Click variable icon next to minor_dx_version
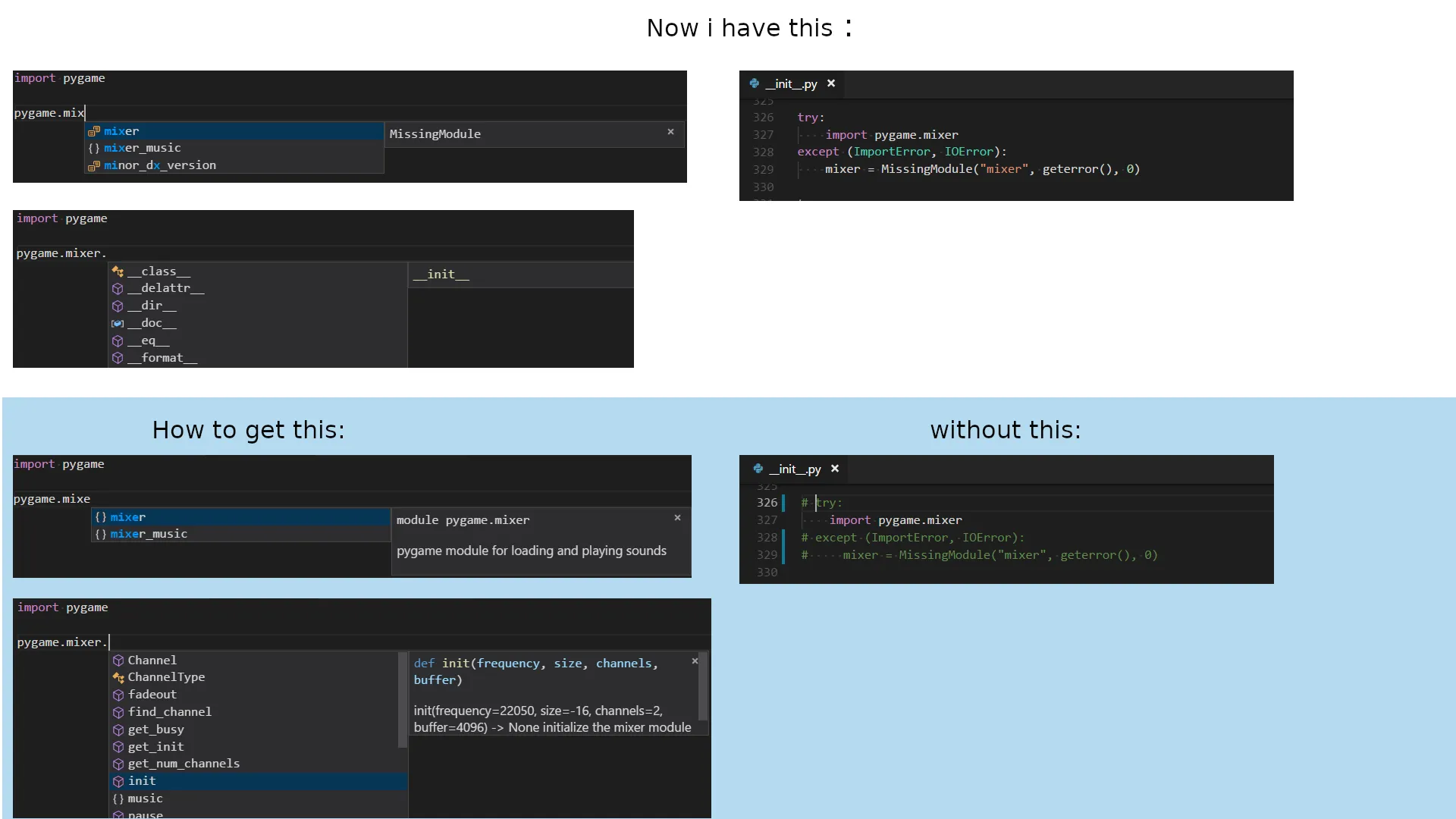 94,166
